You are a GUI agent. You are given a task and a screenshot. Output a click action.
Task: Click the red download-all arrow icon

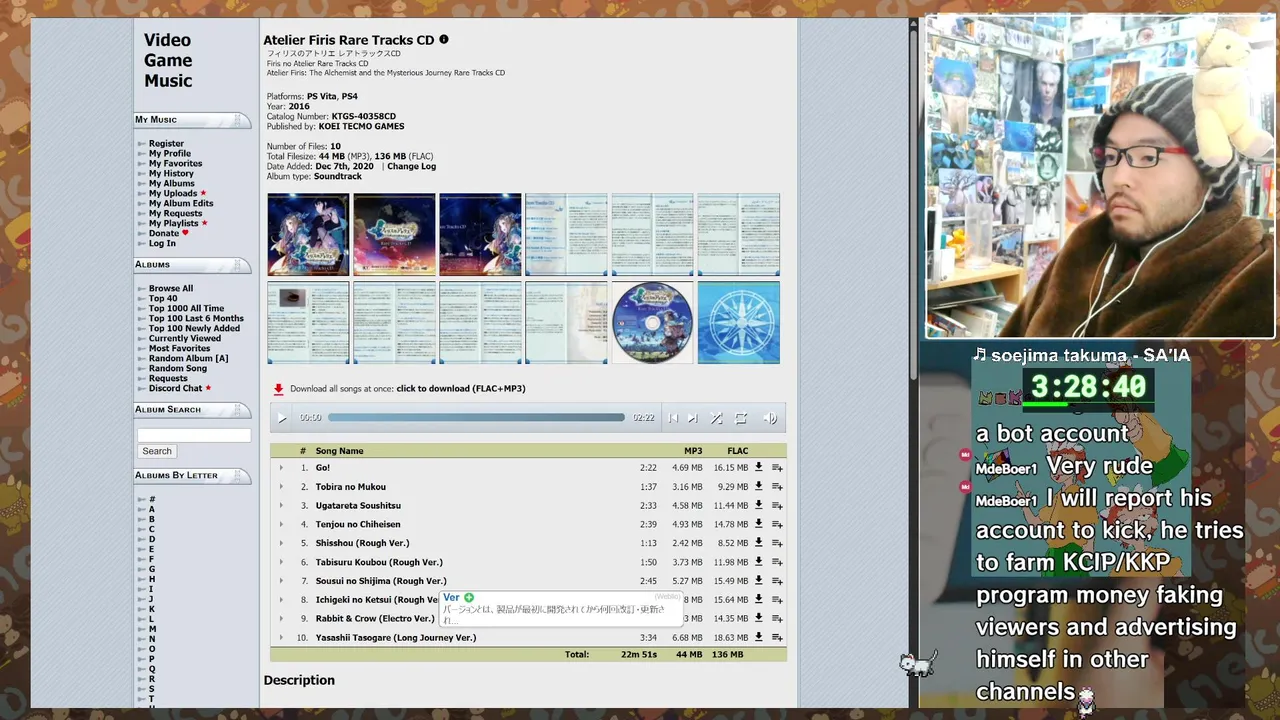[278, 389]
